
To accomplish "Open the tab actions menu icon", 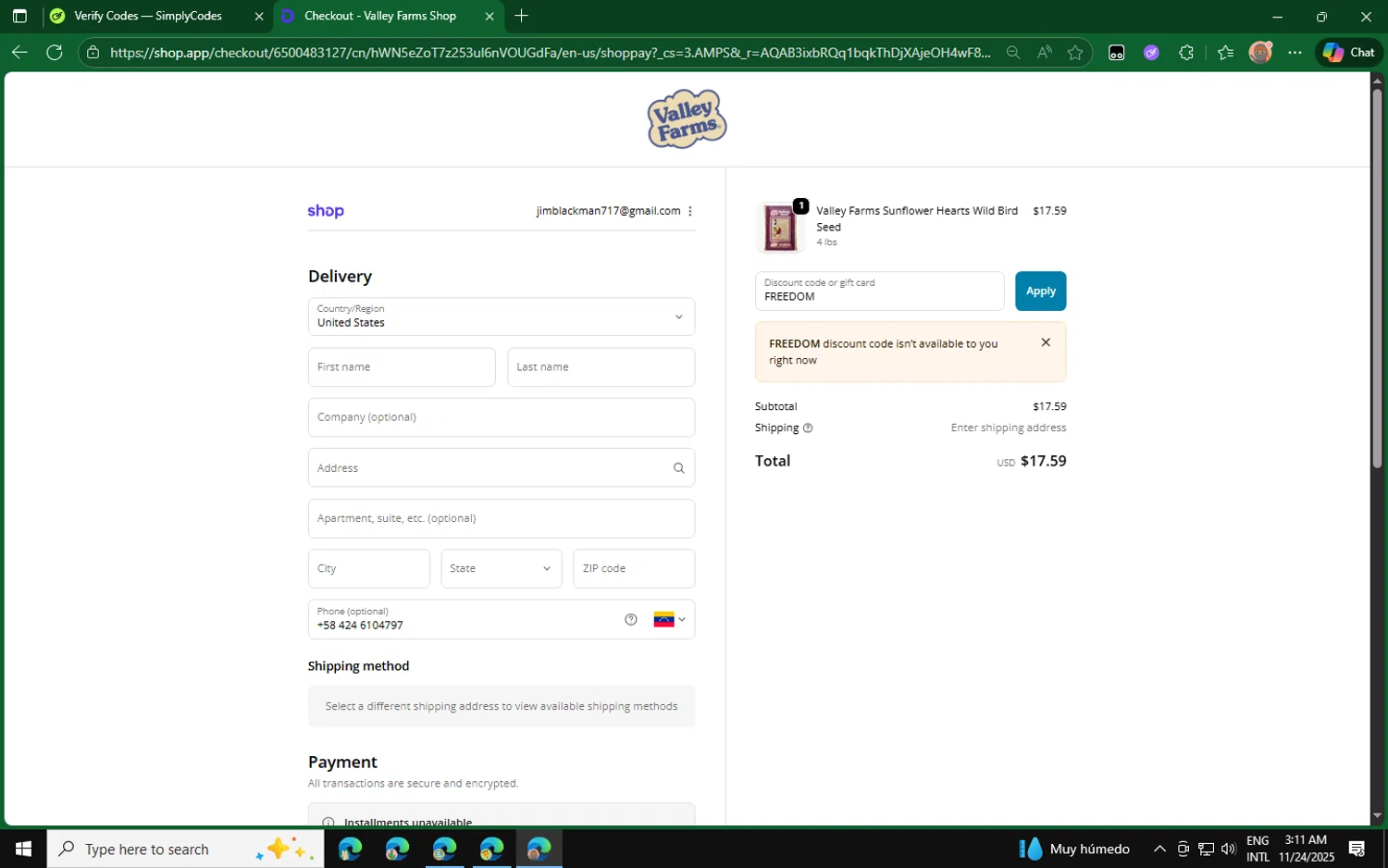I will (x=19, y=16).
